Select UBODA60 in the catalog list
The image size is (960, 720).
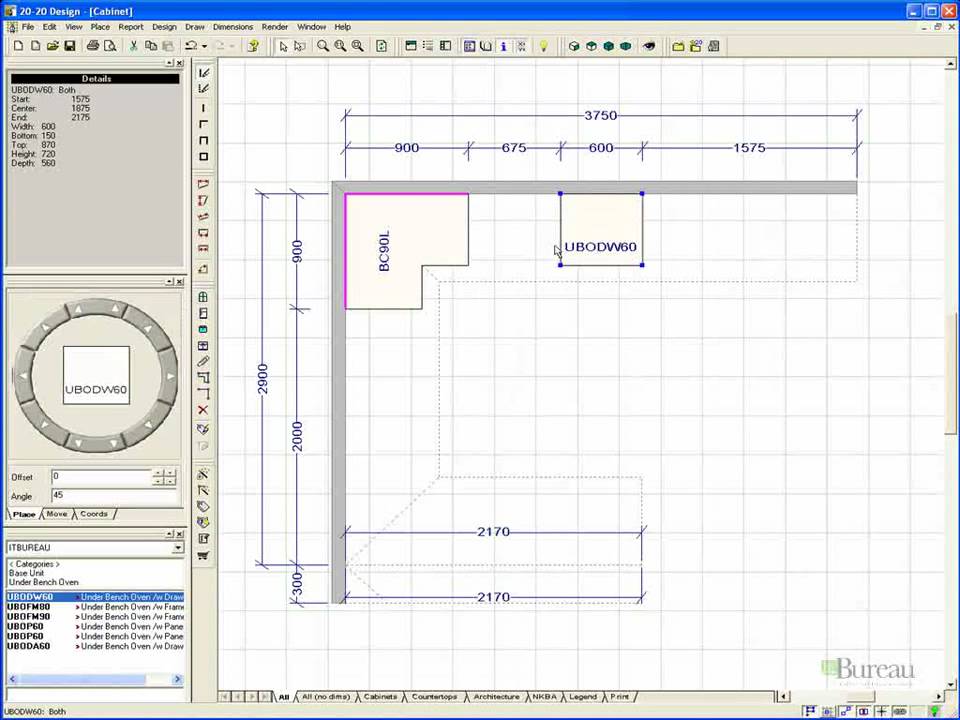pyautogui.click(x=95, y=646)
